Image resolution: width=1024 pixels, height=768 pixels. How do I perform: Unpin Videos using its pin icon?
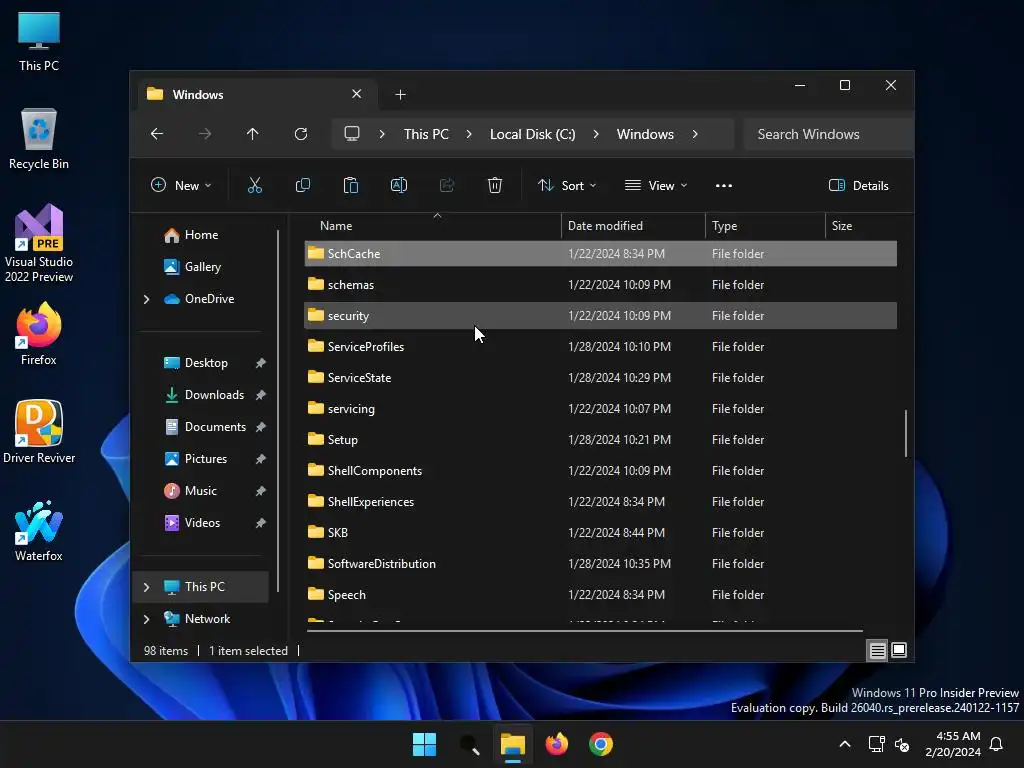coord(261,523)
